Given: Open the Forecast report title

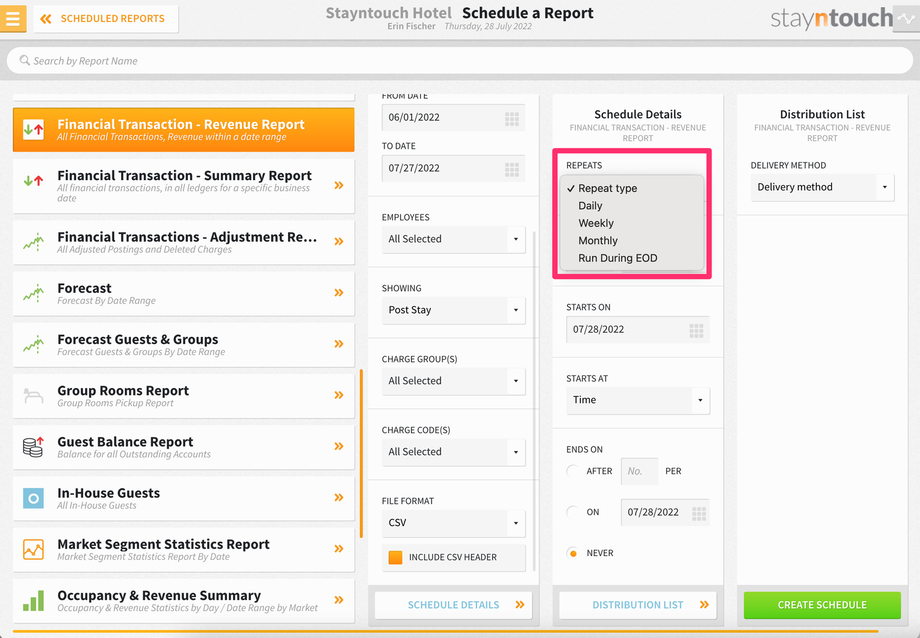Looking at the screenshot, I should click(x=84, y=288).
